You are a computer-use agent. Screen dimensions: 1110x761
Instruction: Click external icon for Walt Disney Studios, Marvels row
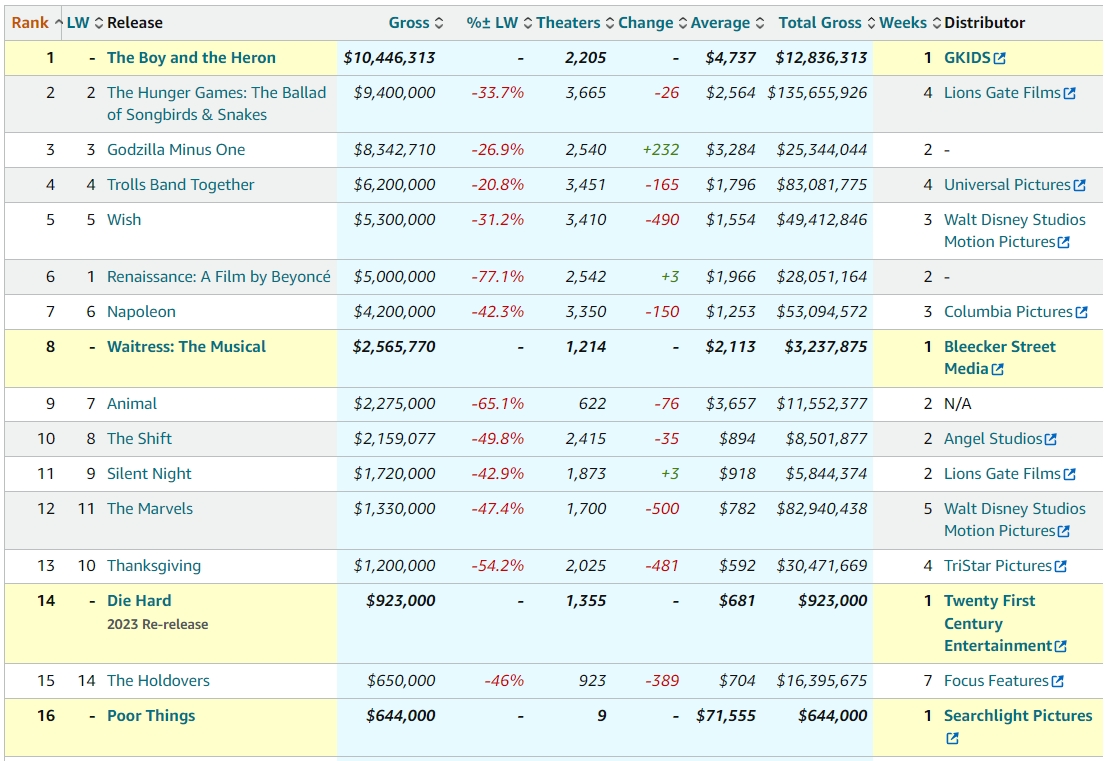tap(1063, 532)
